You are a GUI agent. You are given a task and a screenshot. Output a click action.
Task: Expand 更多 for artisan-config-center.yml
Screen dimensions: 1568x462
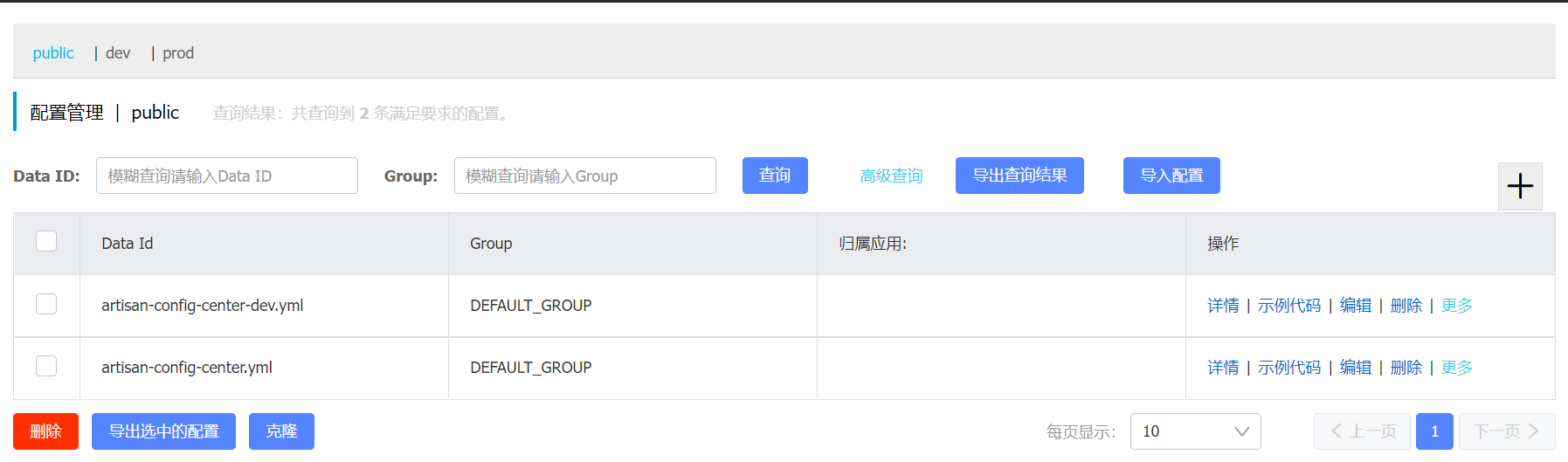(1457, 368)
